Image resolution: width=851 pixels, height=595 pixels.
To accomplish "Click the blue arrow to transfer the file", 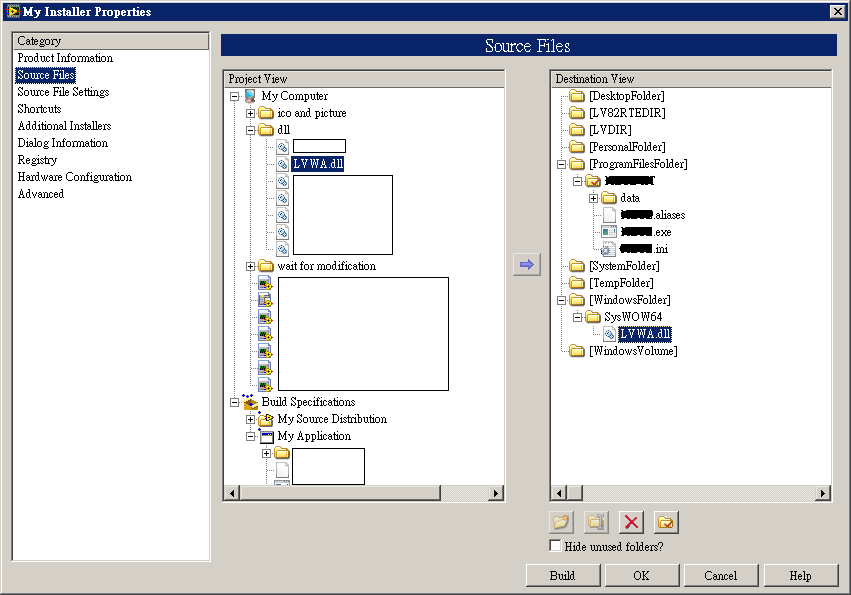I will pos(527,263).
